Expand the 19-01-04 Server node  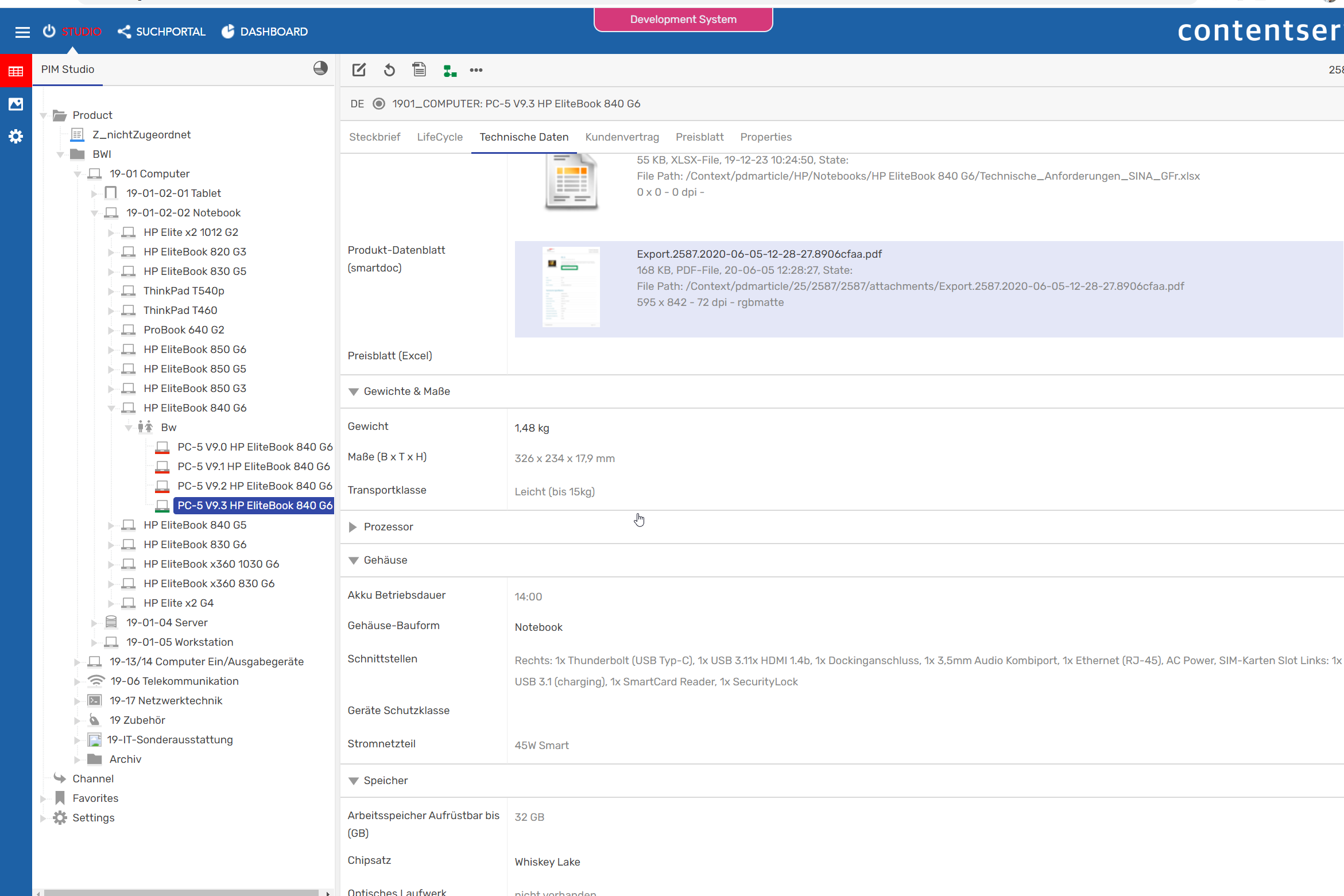click(x=94, y=623)
